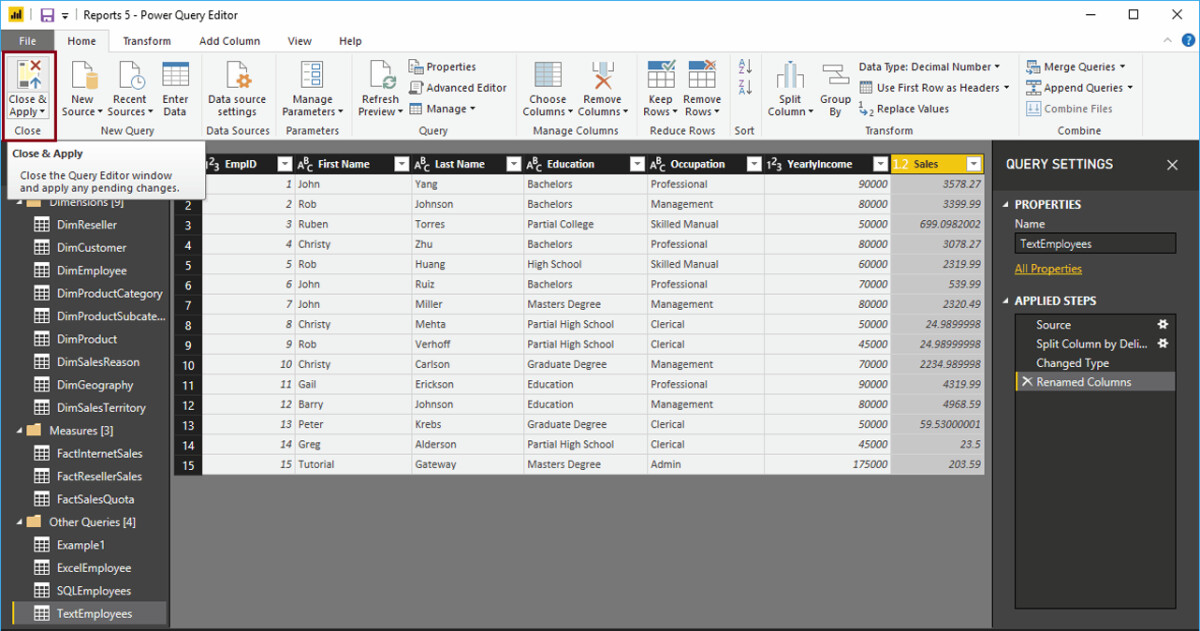Click the Enter Data icon
Screen dimensions: 1200x631
pyautogui.click(x=175, y=75)
